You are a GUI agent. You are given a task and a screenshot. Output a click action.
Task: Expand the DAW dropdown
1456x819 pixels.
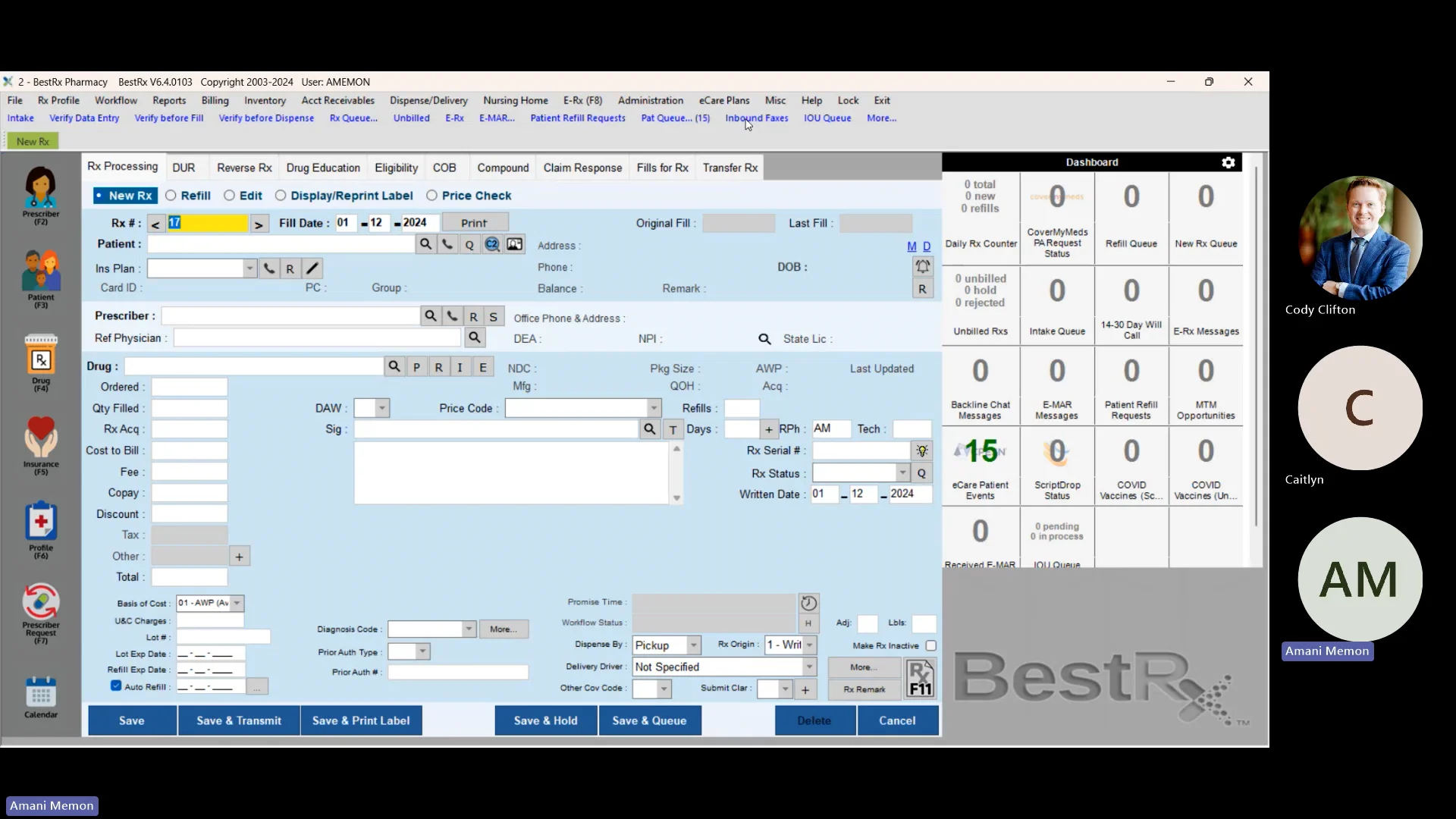point(381,408)
